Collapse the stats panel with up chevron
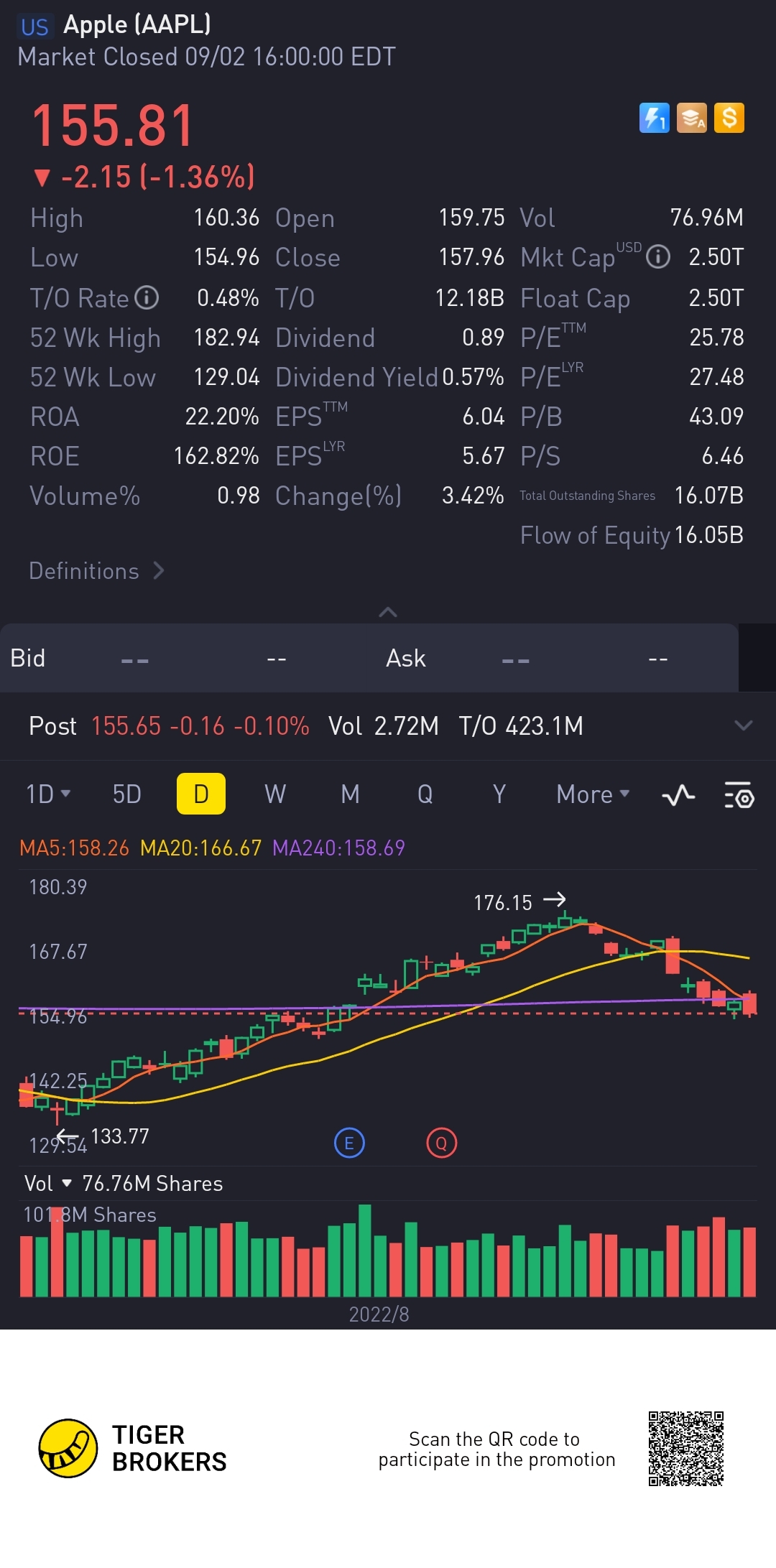Image resolution: width=776 pixels, height=1568 pixels. (388, 612)
